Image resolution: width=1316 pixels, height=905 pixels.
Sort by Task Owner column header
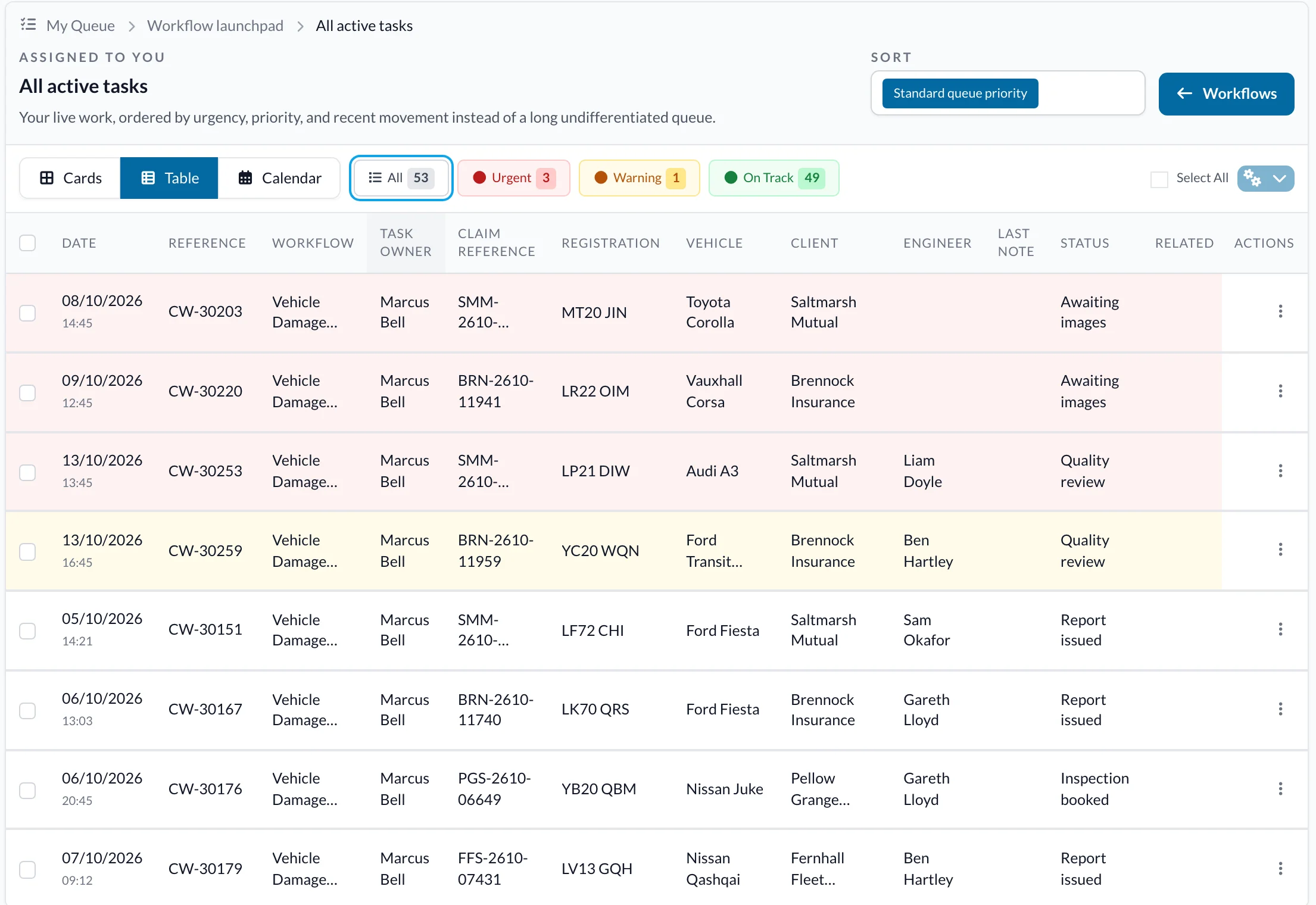pos(406,242)
